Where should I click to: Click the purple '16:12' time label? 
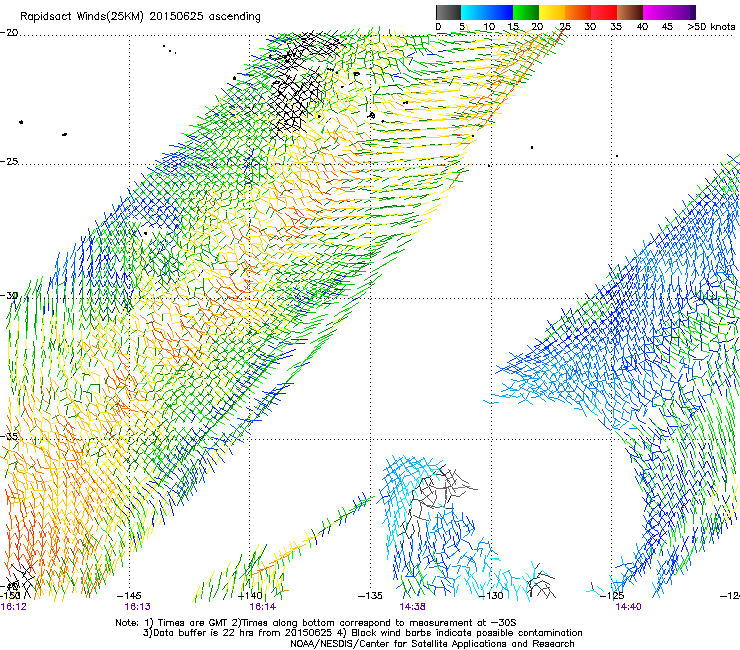14,607
